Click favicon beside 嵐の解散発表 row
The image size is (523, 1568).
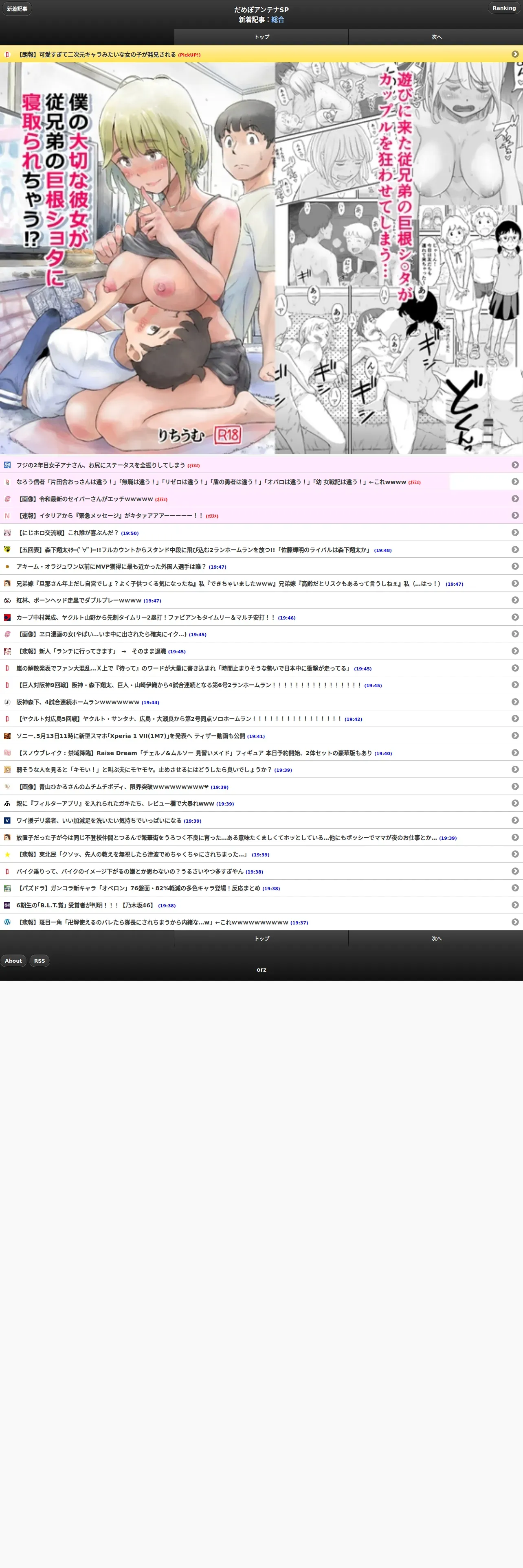tap(7, 668)
